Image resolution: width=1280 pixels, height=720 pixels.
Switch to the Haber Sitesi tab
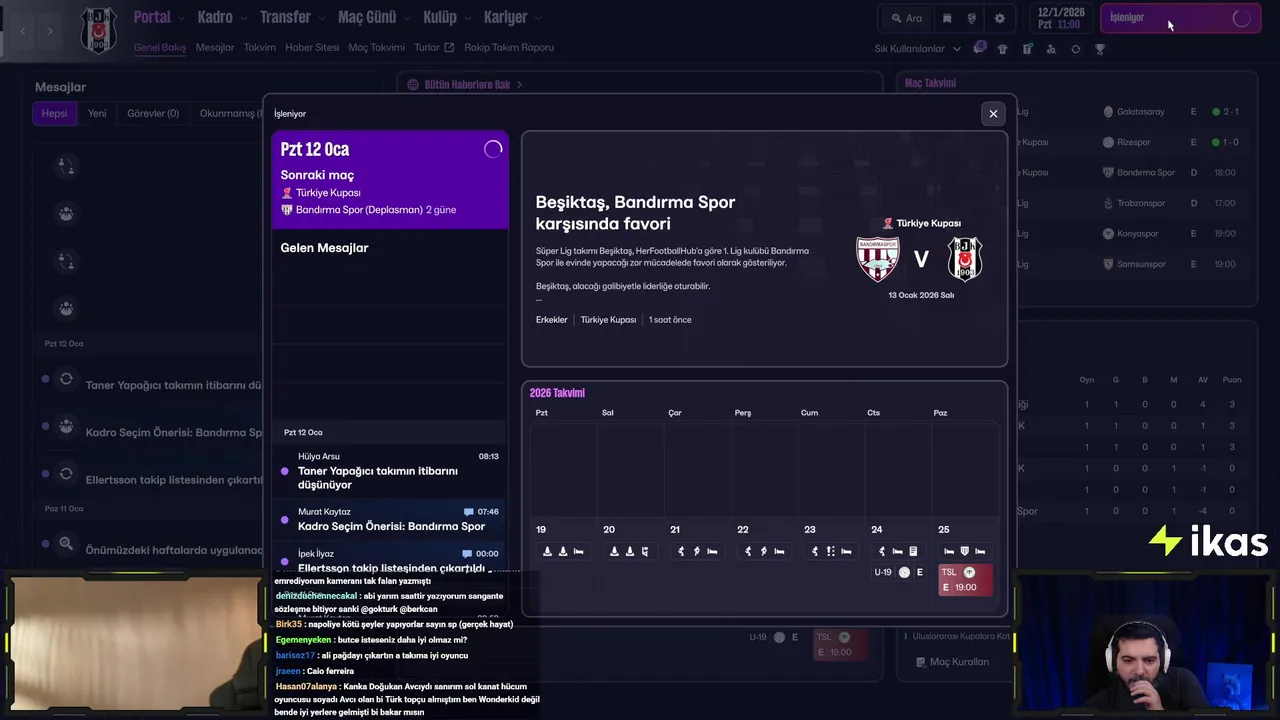[312, 47]
